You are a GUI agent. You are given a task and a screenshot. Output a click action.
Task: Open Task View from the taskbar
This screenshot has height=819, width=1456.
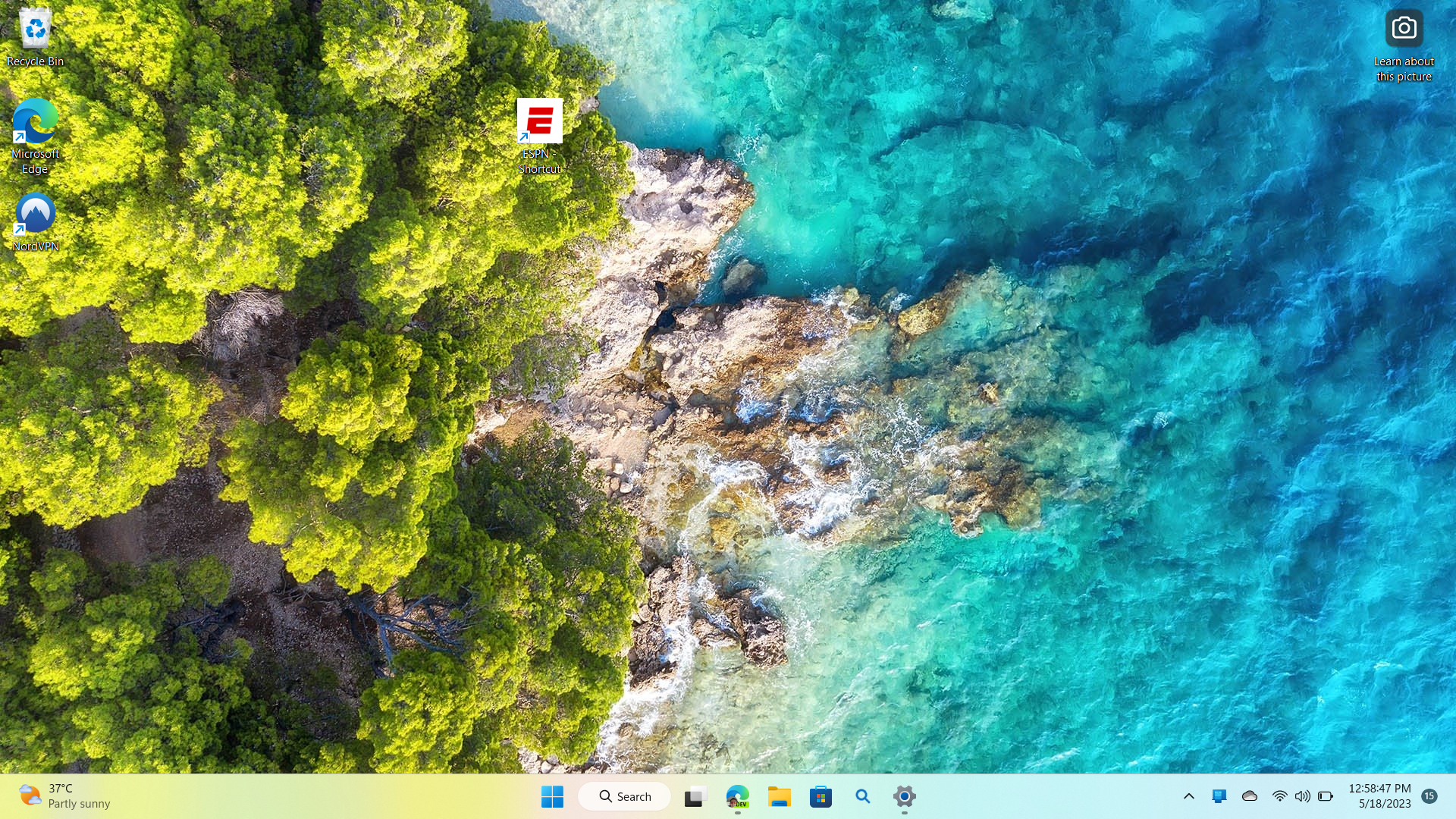tap(695, 796)
